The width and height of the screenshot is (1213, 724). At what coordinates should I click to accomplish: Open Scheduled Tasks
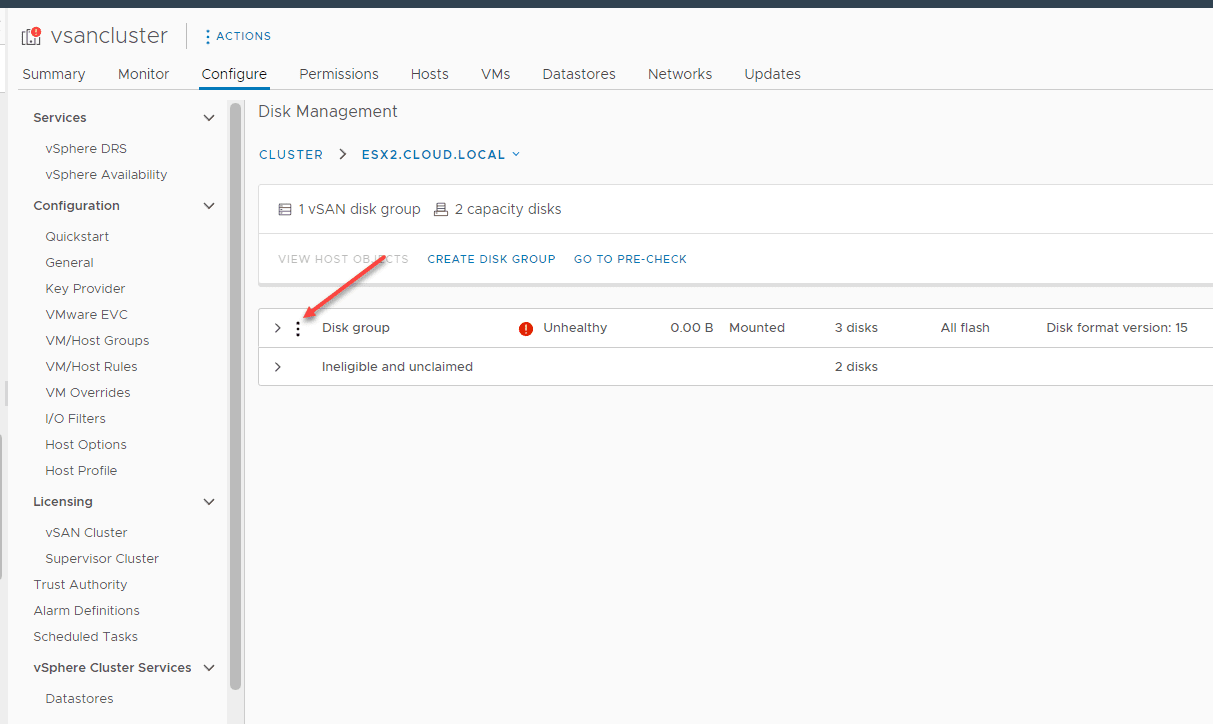pos(85,637)
